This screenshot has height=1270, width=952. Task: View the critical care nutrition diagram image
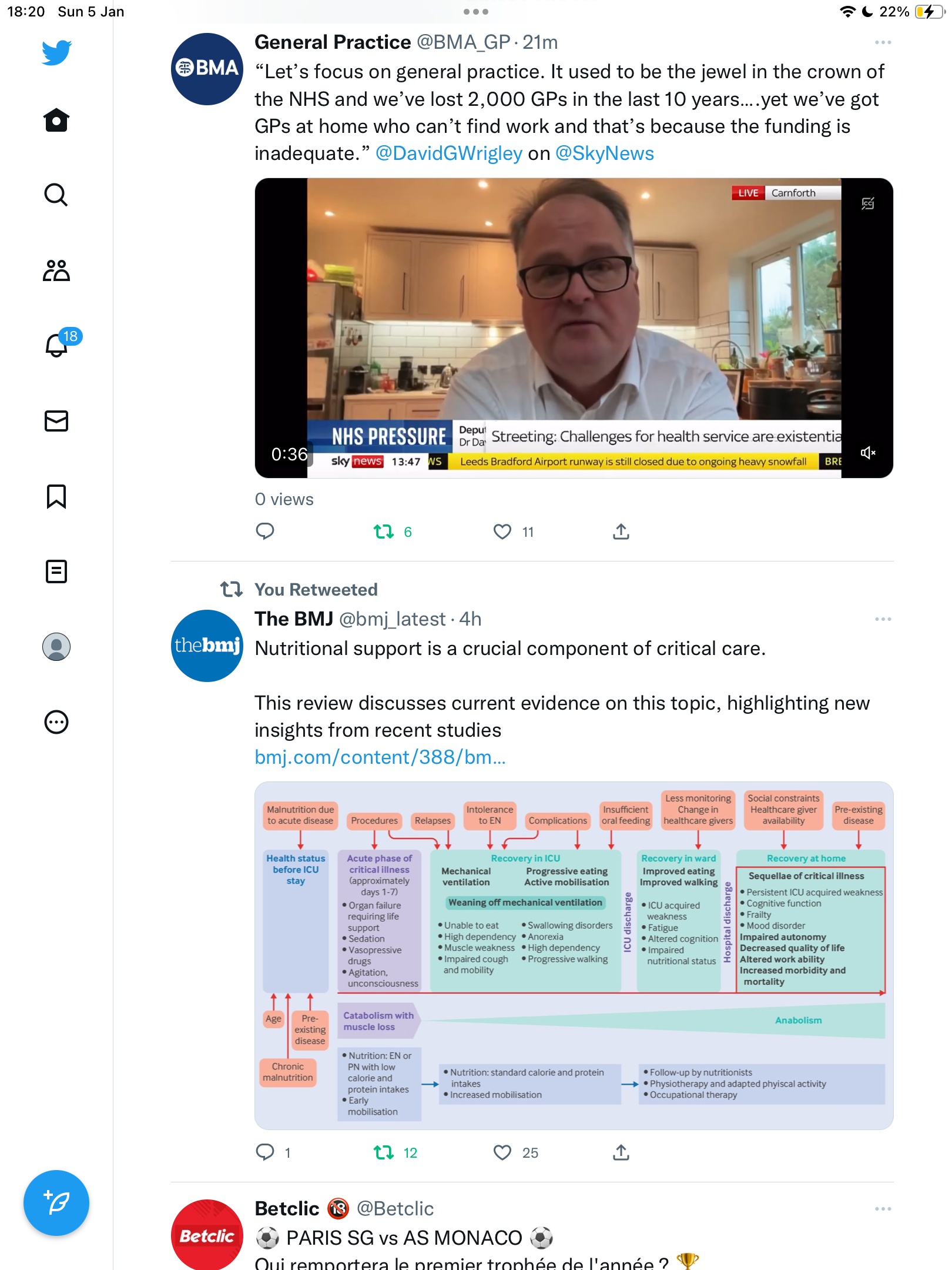click(574, 955)
